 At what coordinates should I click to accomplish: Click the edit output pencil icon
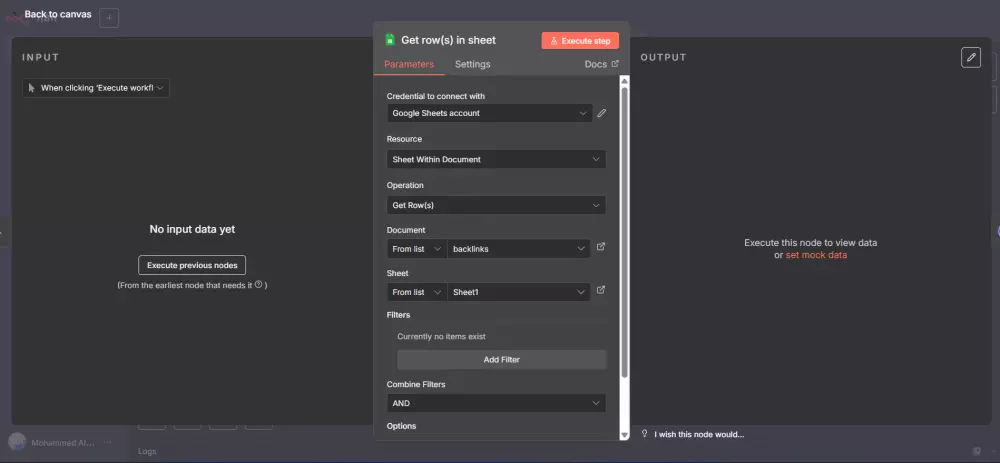(971, 57)
